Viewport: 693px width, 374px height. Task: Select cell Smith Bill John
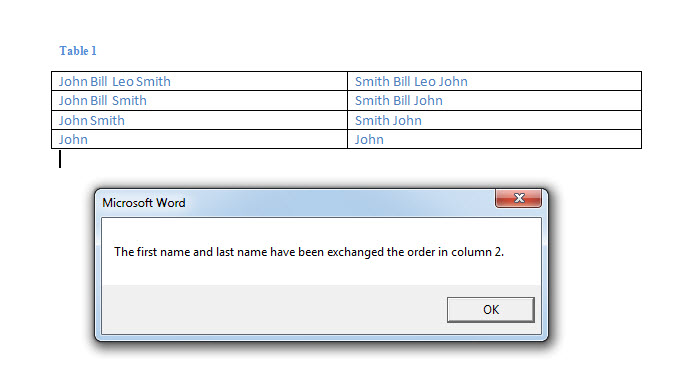[495, 101]
